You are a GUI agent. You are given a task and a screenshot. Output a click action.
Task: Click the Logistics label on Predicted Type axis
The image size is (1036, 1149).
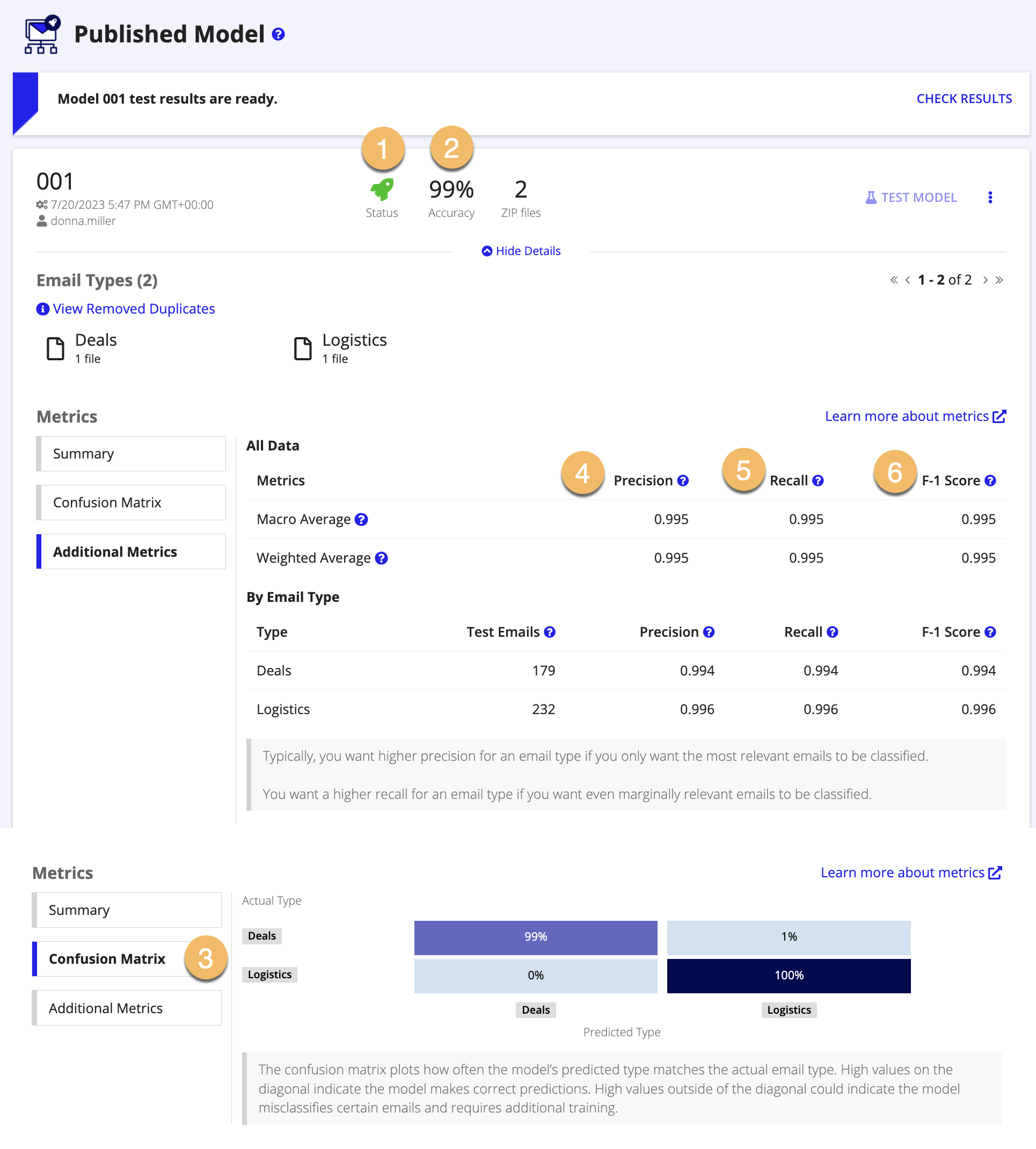coord(789,1010)
